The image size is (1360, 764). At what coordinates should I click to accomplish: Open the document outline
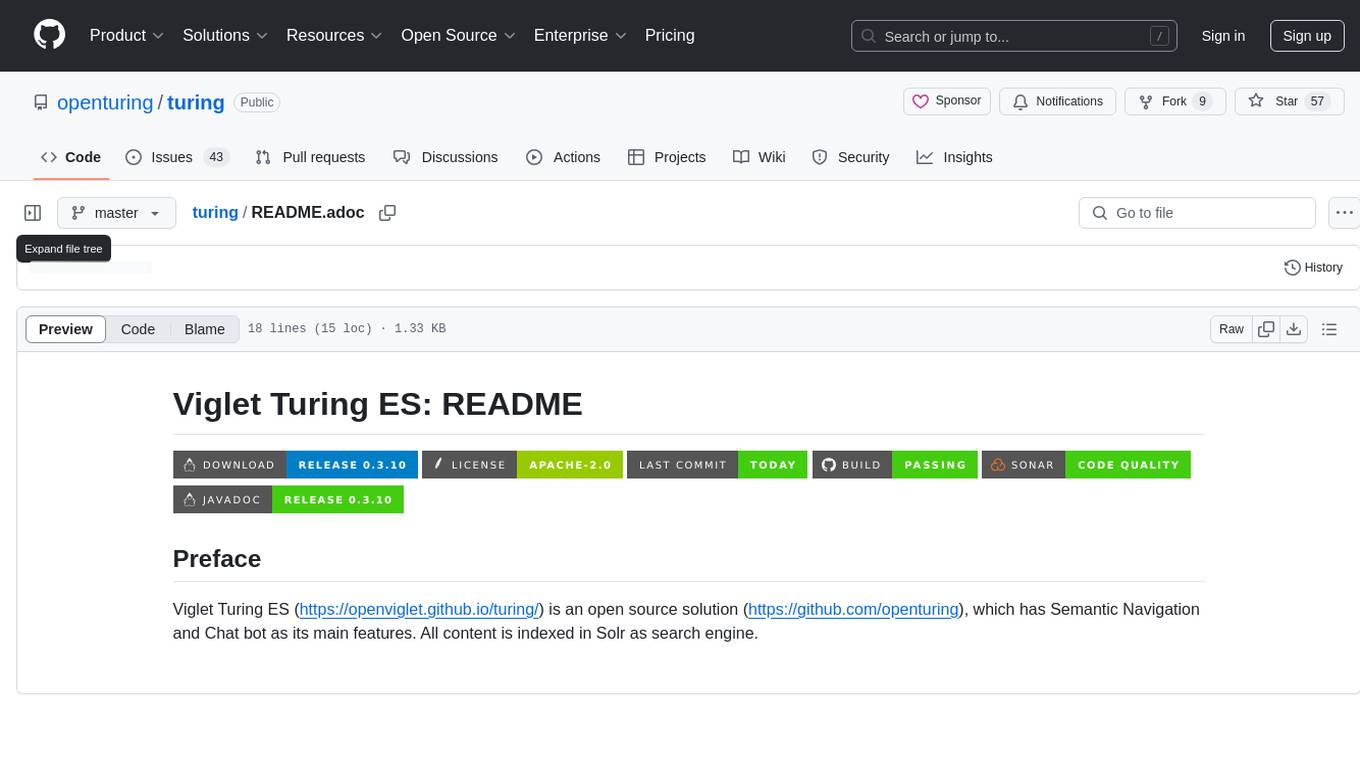tap(1329, 329)
